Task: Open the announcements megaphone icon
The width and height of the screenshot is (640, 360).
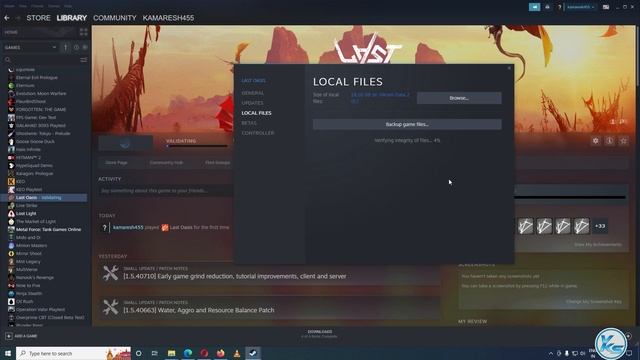Action: 534,7
